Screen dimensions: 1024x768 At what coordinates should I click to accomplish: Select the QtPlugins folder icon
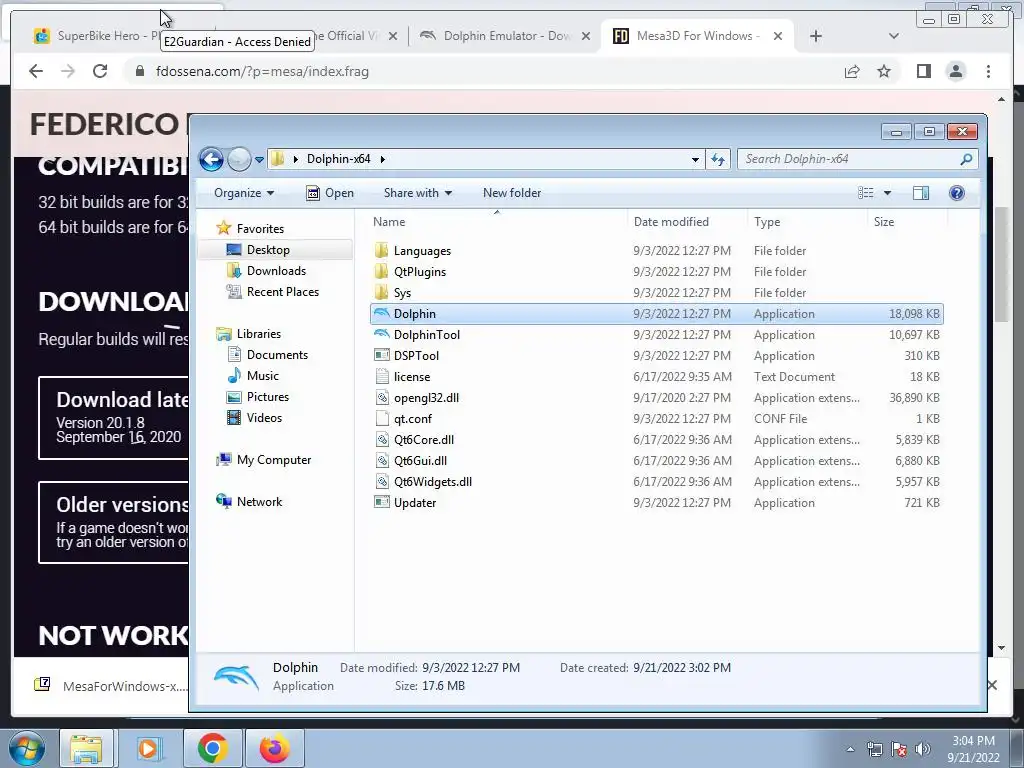tap(381, 272)
